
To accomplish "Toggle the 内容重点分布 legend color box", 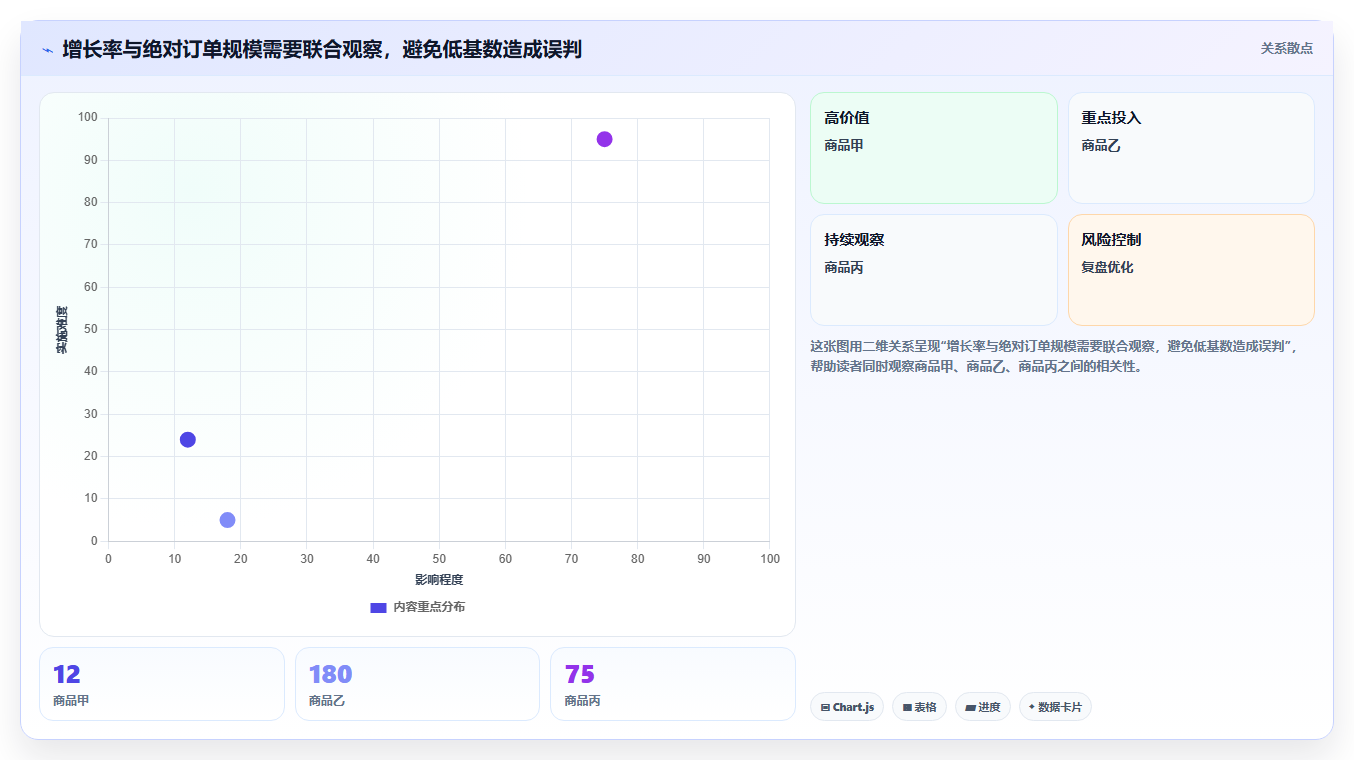I will click(378, 608).
